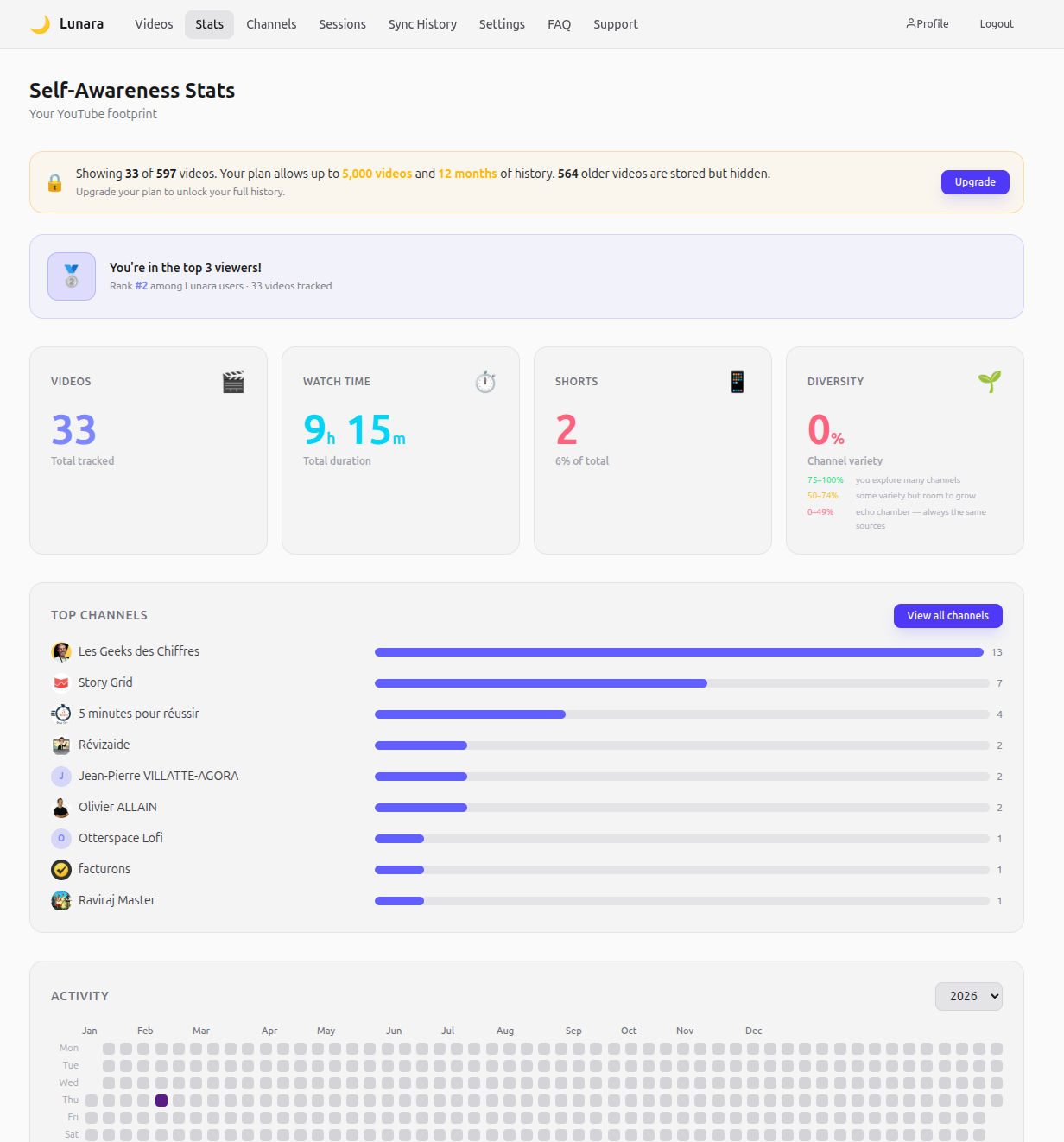The image size is (1064, 1142).
Task: Open the Profile link
Action: coord(927,24)
